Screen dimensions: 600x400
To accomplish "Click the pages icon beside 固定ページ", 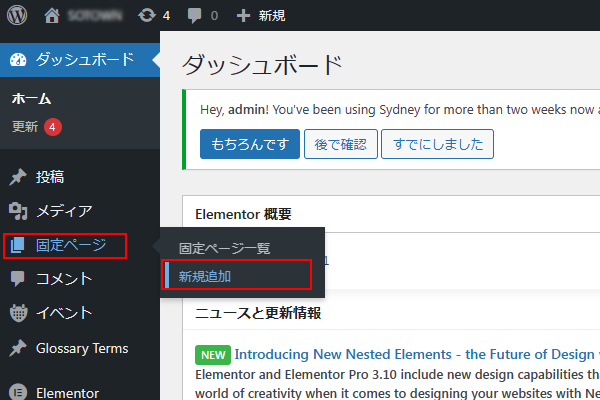I will coord(17,245).
